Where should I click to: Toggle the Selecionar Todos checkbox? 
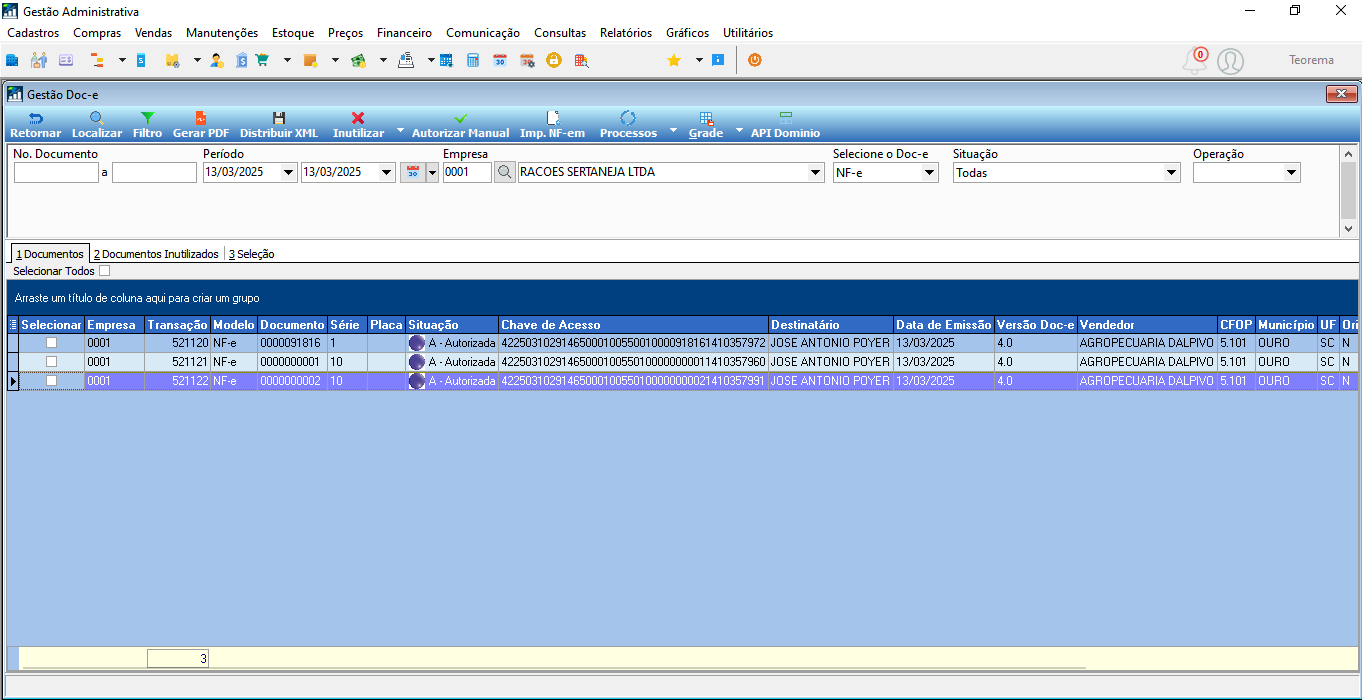(105, 271)
